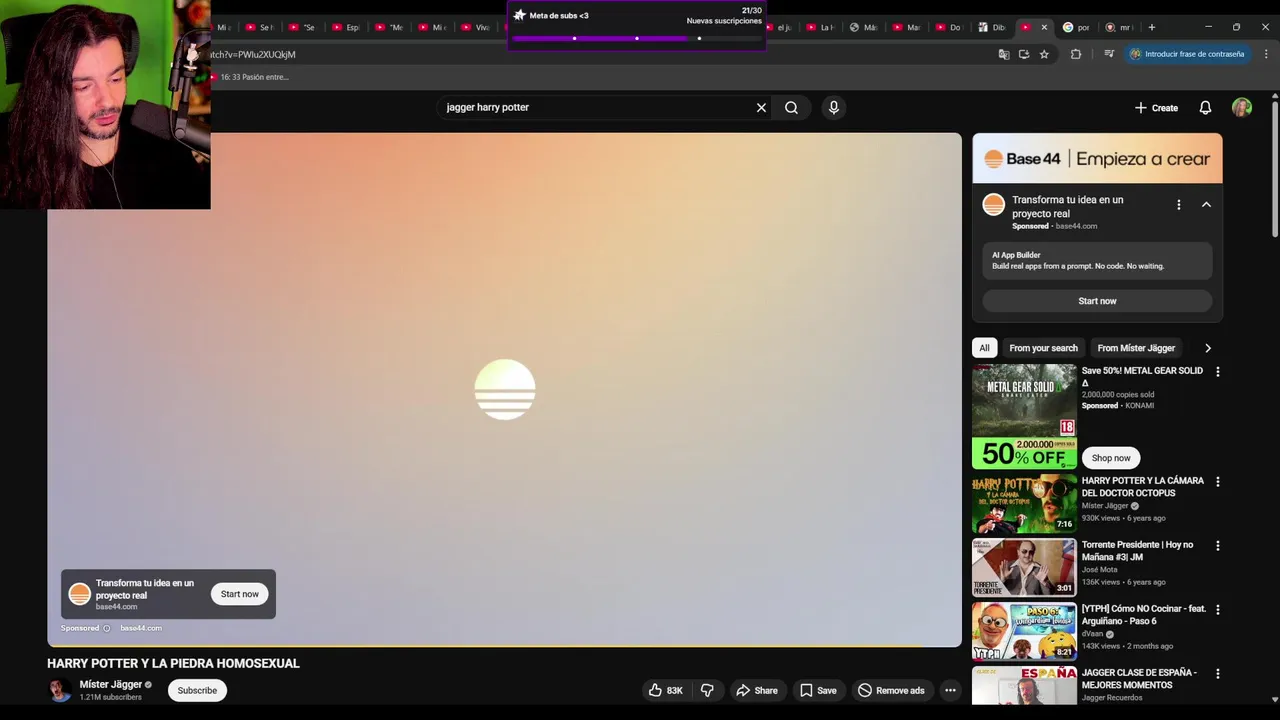Click the HARRY POTTER Y LA PIEDRA title

[x=173, y=663]
